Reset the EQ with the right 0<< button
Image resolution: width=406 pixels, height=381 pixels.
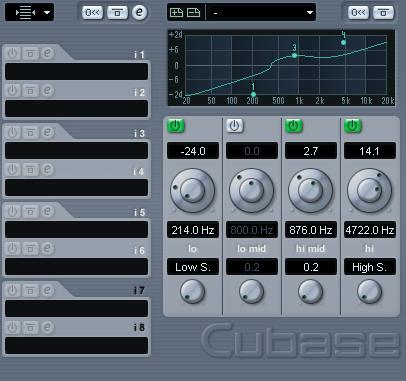click(358, 13)
